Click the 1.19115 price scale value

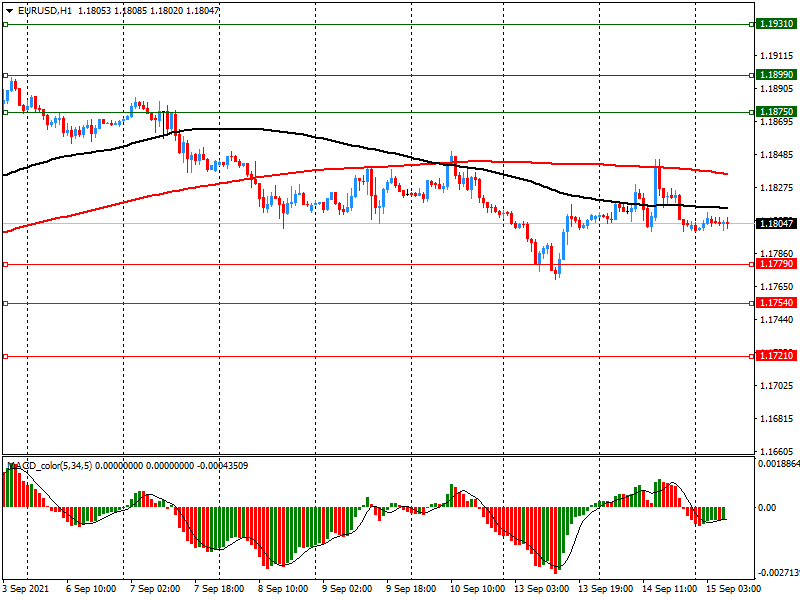777,56
